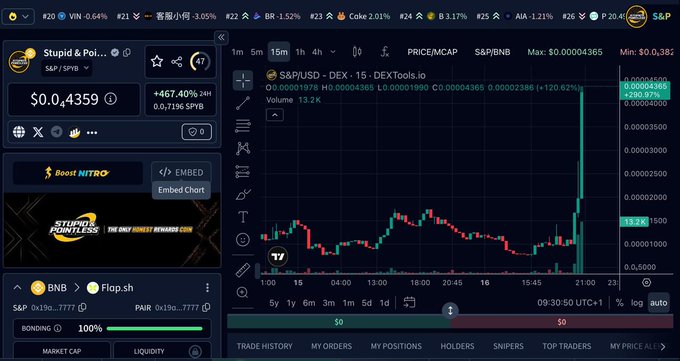The image size is (680, 361).
Task: Open the DEXT score gauge showing 47
Action: coord(200,61)
